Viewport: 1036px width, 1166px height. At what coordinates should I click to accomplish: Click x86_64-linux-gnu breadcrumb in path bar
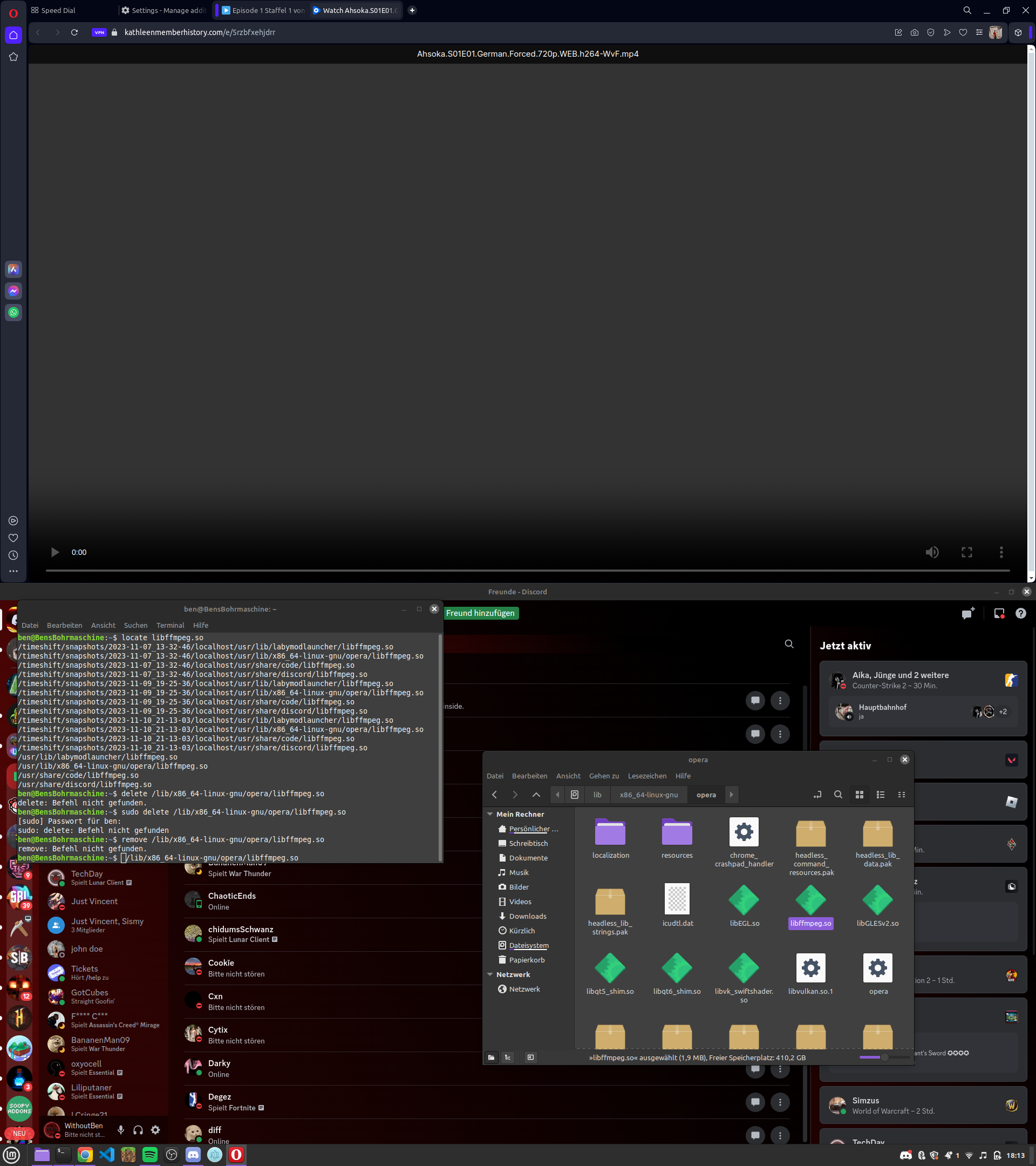(649, 795)
